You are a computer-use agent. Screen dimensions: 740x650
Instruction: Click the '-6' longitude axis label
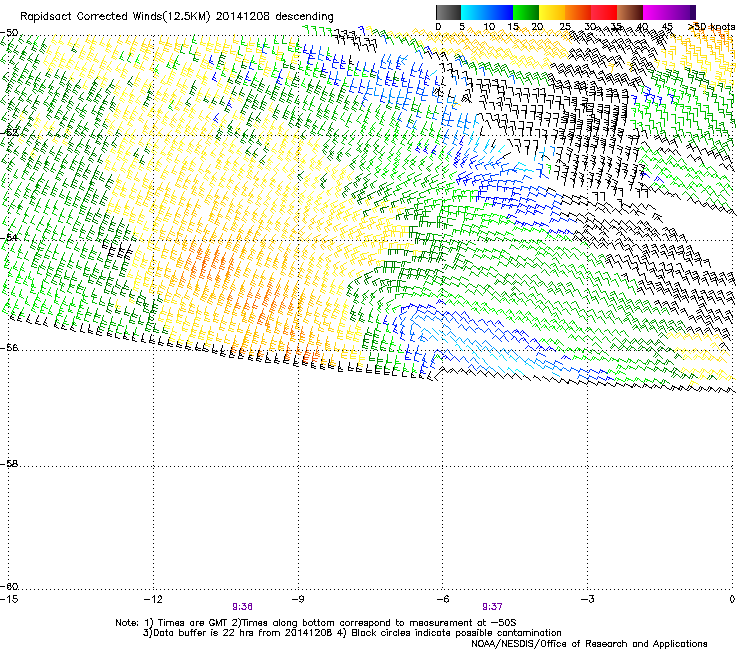click(x=443, y=599)
